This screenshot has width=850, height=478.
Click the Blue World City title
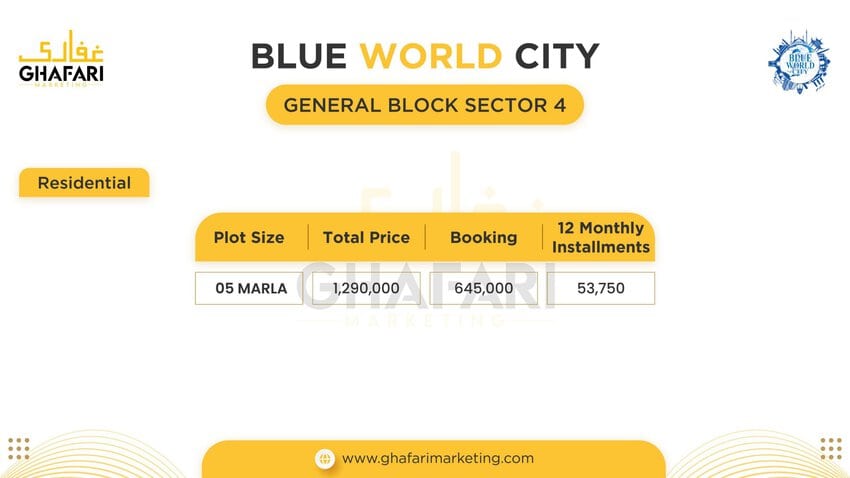(x=425, y=56)
